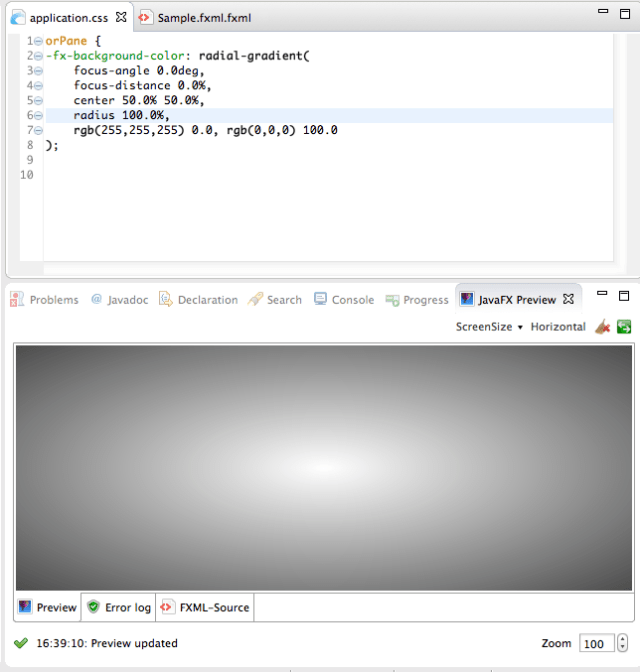Open the ScreenSize dropdown
Screen dimensions: 640x672
coord(489,327)
